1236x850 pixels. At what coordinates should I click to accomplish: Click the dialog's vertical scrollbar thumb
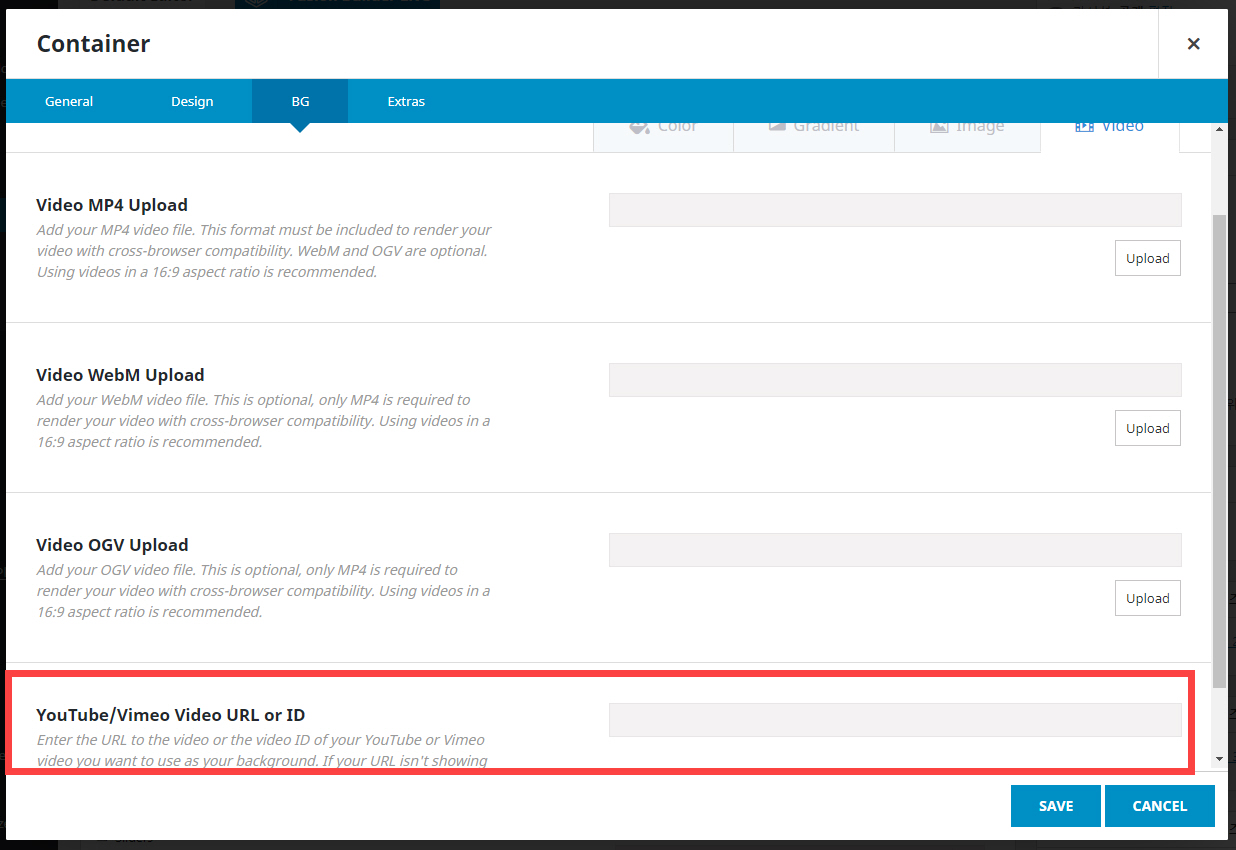(1219, 450)
